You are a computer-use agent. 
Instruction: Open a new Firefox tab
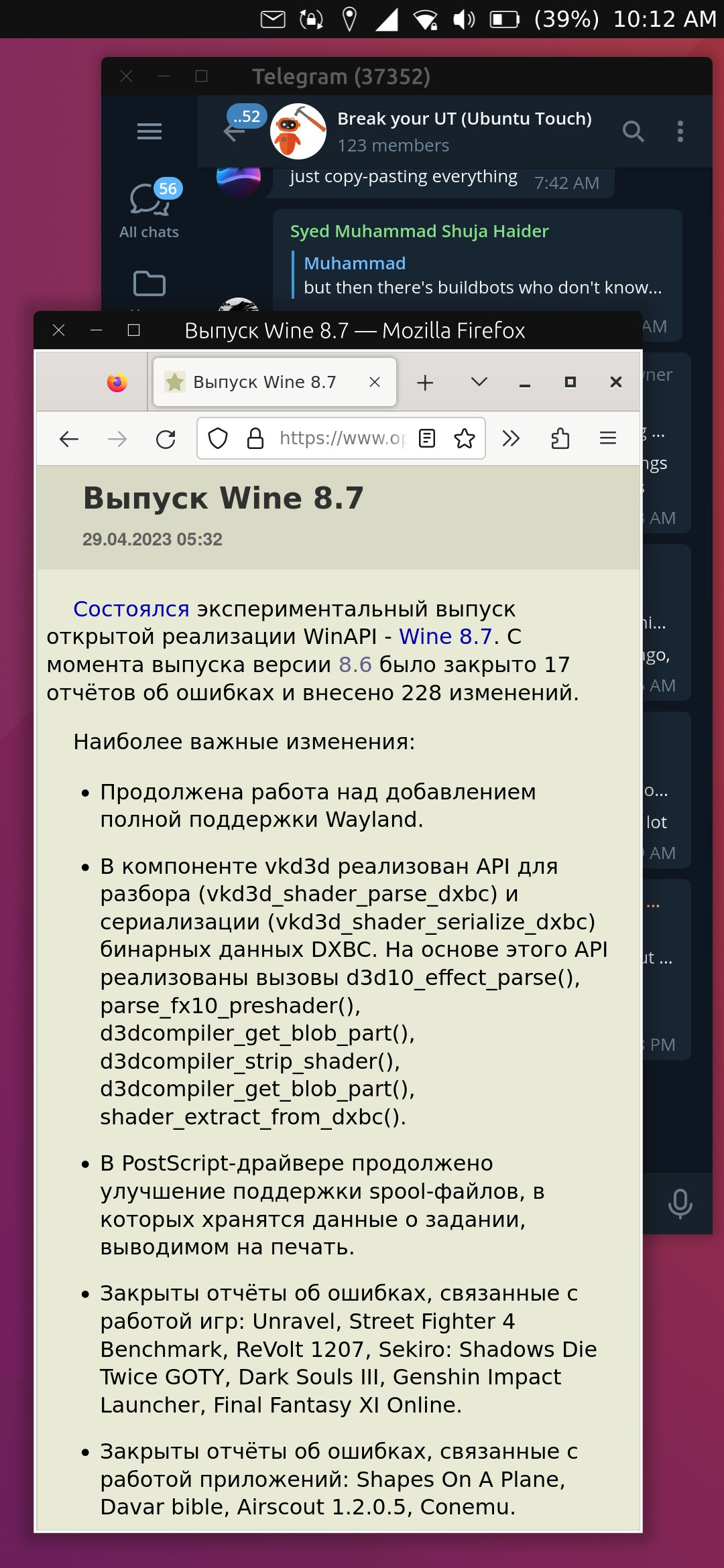tap(425, 383)
